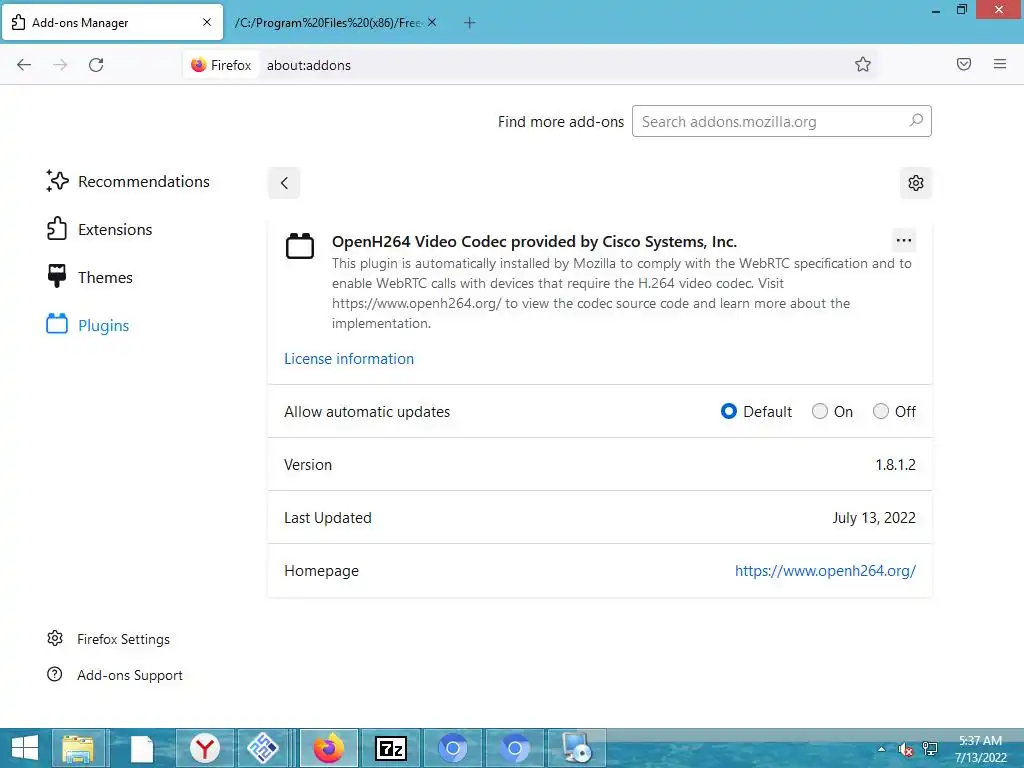Open the Windows Start menu
Screen dimensions: 1024x768
[x=25, y=748]
